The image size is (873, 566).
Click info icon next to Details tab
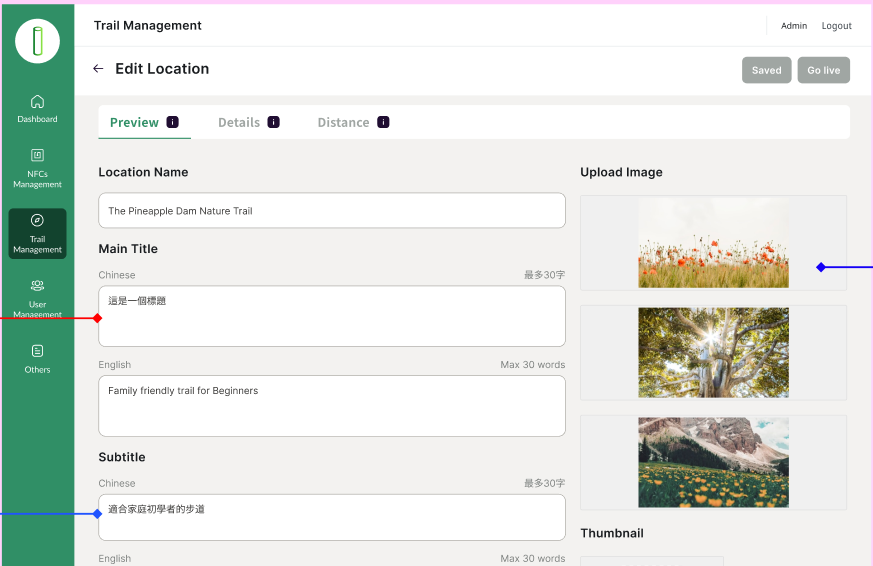click(x=274, y=122)
